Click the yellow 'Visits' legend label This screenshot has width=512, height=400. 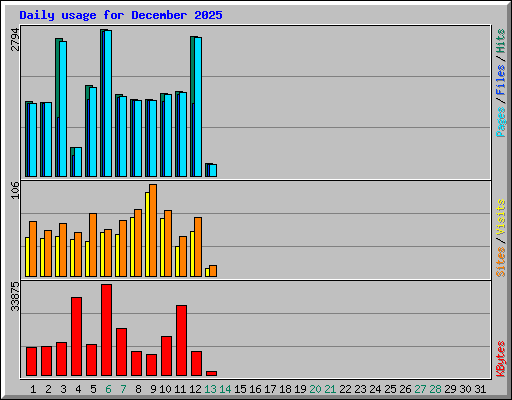pyautogui.click(x=501, y=217)
